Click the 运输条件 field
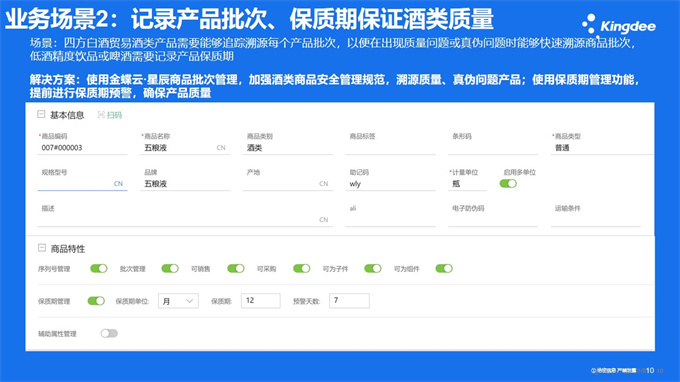This screenshot has width=680, height=382. (x=596, y=220)
